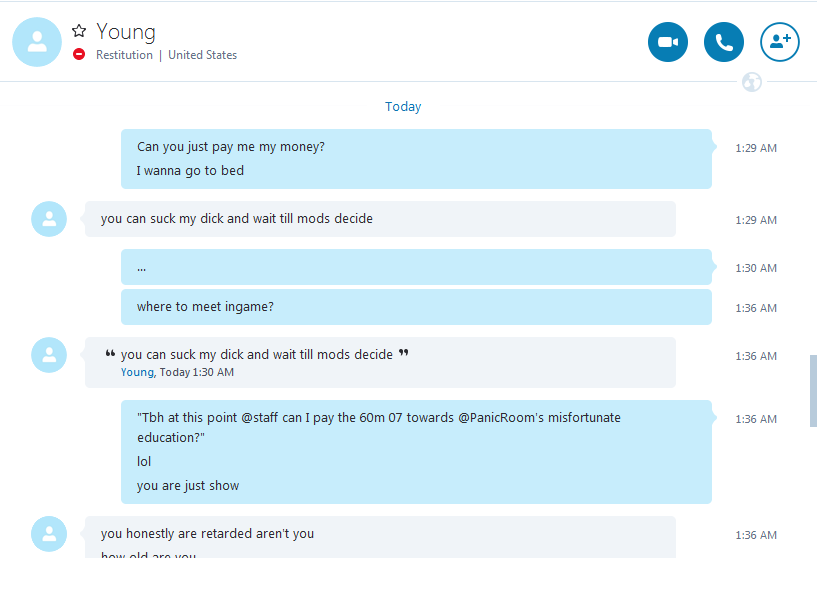
Task: Open the "Today" chat history dropdown
Action: tap(403, 107)
